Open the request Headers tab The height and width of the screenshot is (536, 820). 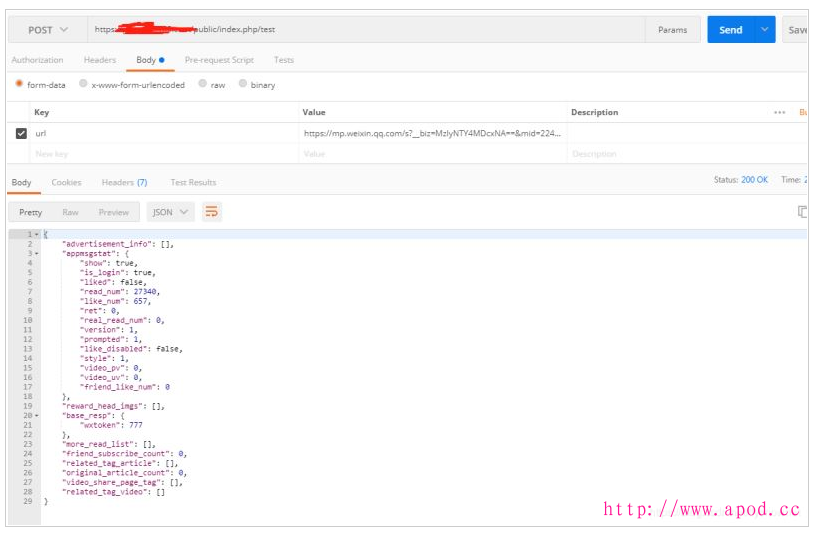click(x=100, y=60)
